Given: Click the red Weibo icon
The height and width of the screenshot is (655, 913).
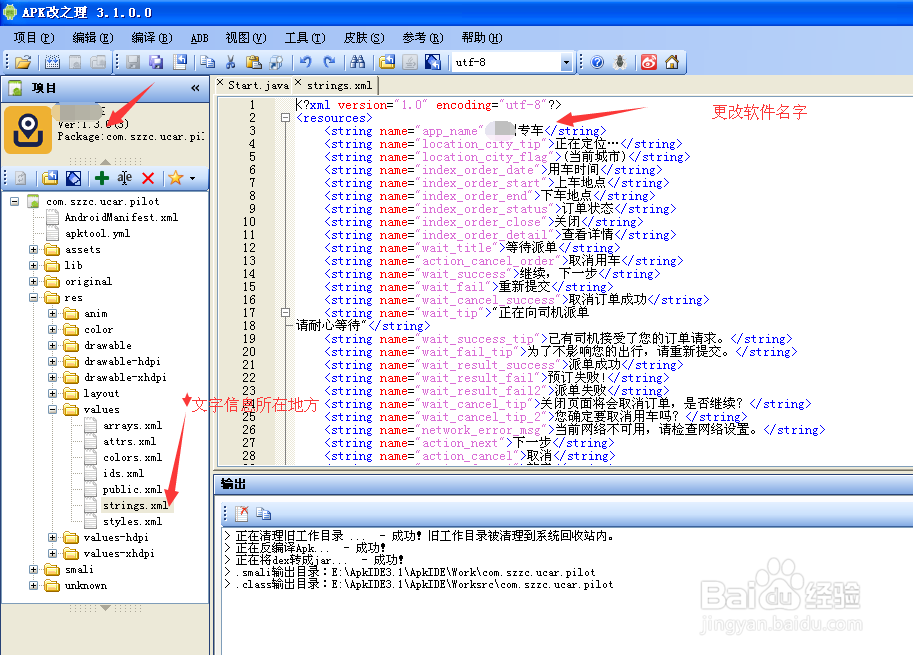Looking at the screenshot, I should coord(649,62).
